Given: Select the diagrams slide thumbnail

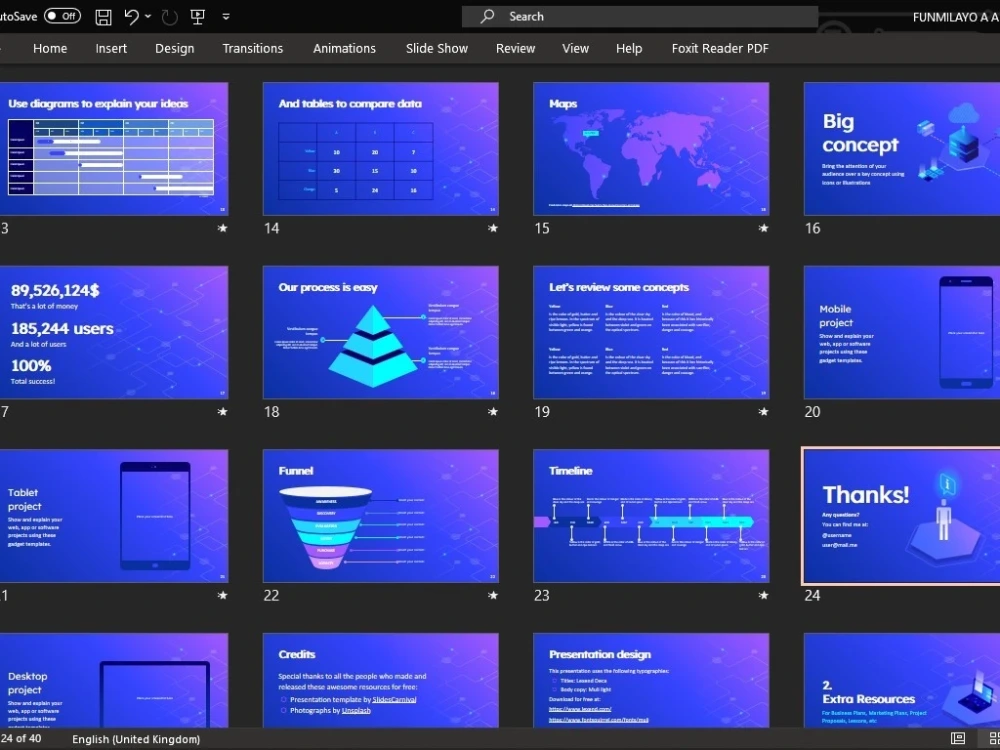Looking at the screenshot, I should [x=114, y=149].
